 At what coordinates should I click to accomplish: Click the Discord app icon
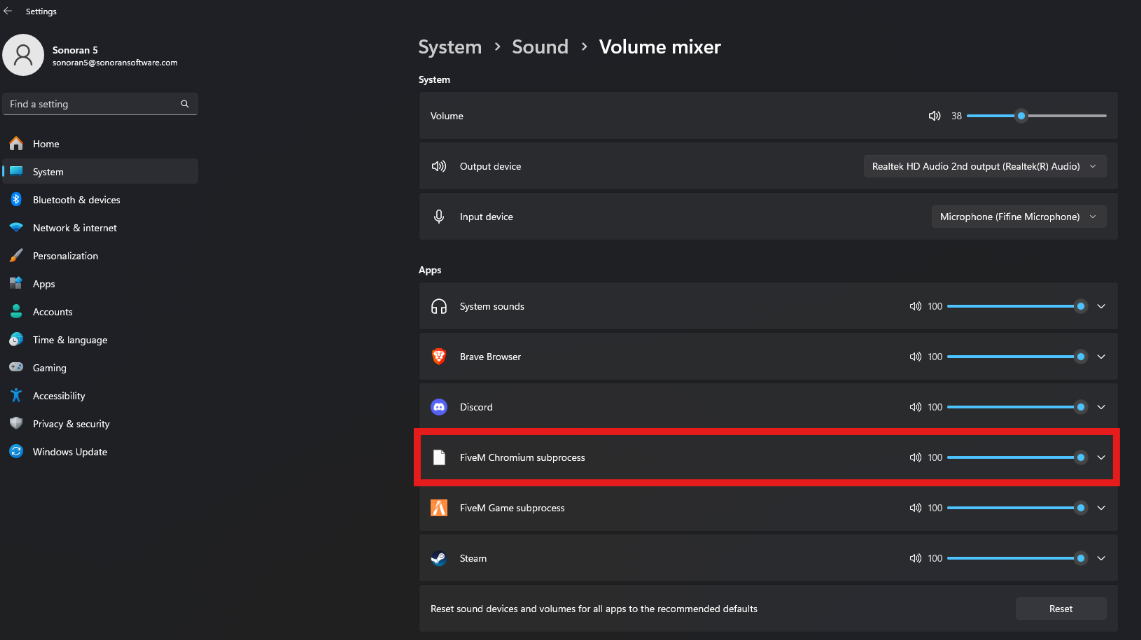click(439, 407)
